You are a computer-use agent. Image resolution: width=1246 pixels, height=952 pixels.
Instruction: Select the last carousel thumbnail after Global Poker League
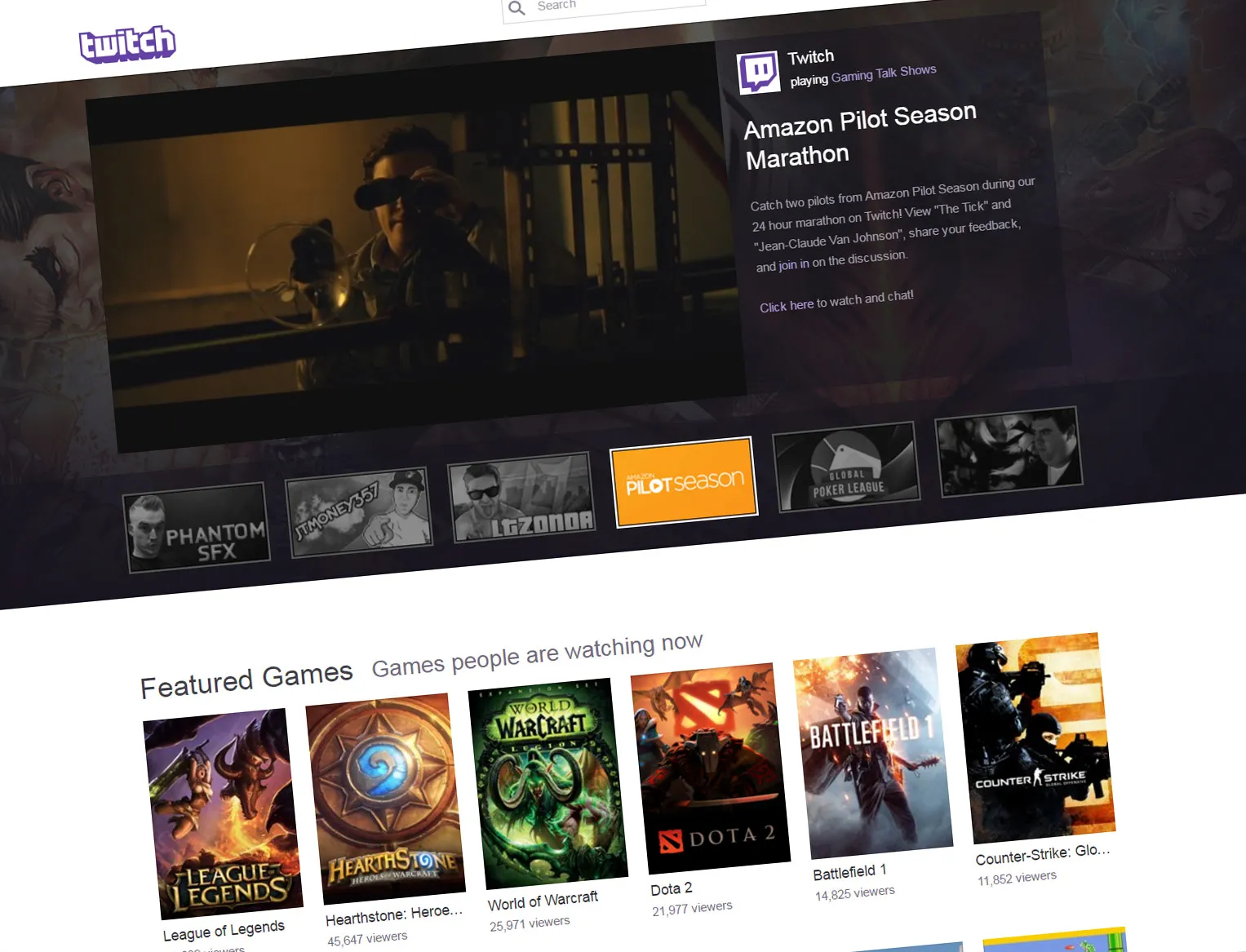coord(1009,452)
